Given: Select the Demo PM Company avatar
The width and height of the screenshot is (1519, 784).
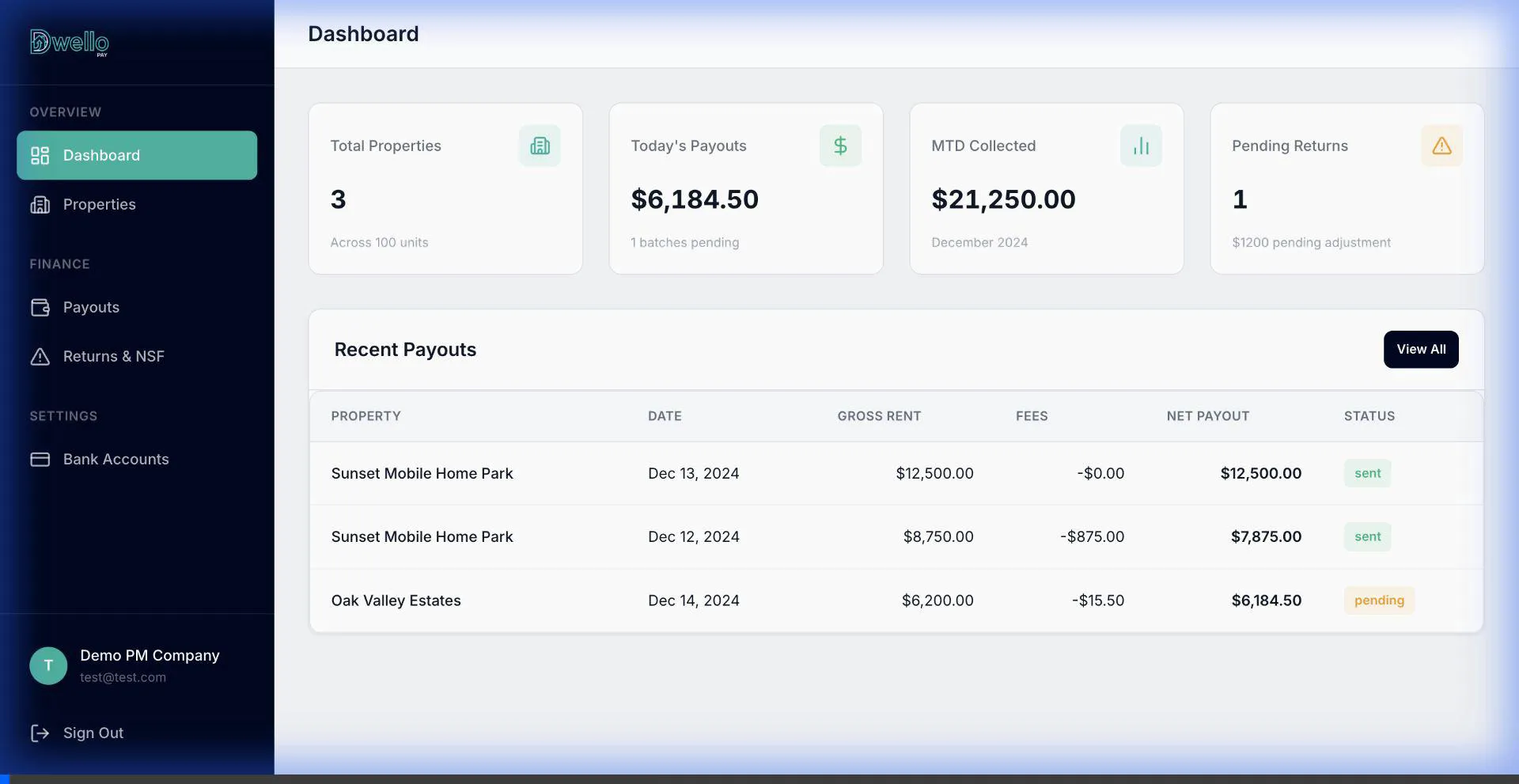Looking at the screenshot, I should pos(48,665).
